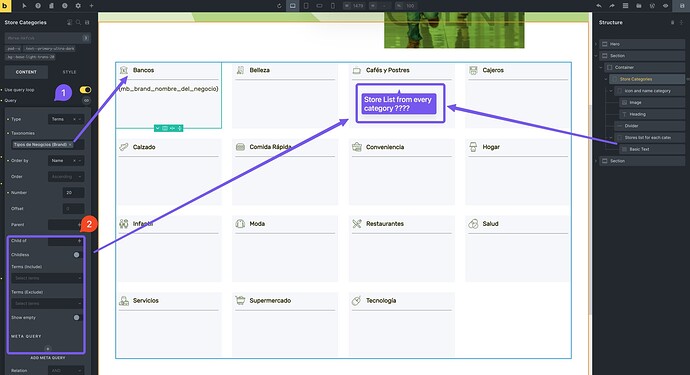
Task: Open the copy styles icon beside Store Categories title
Action: (69, 22)
